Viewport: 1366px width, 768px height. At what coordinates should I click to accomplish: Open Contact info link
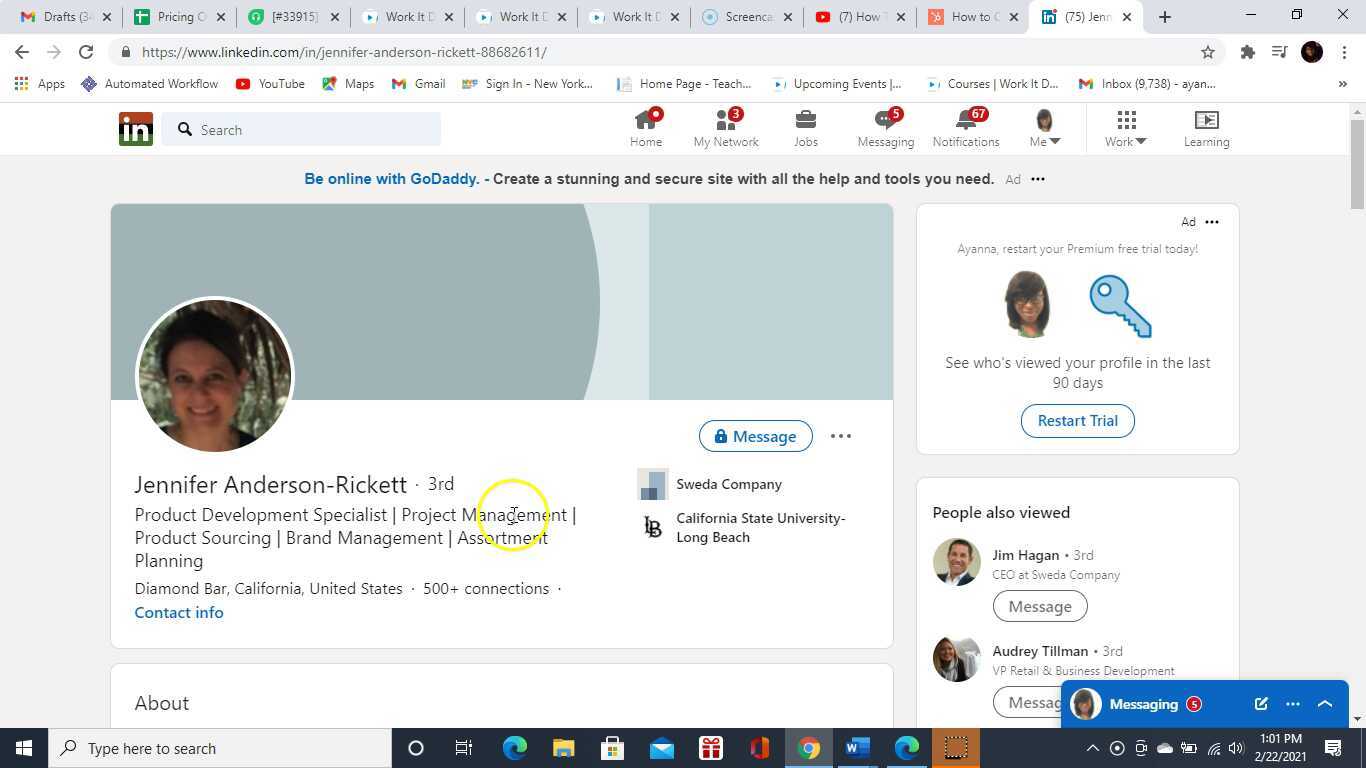(x=178, y=612)
